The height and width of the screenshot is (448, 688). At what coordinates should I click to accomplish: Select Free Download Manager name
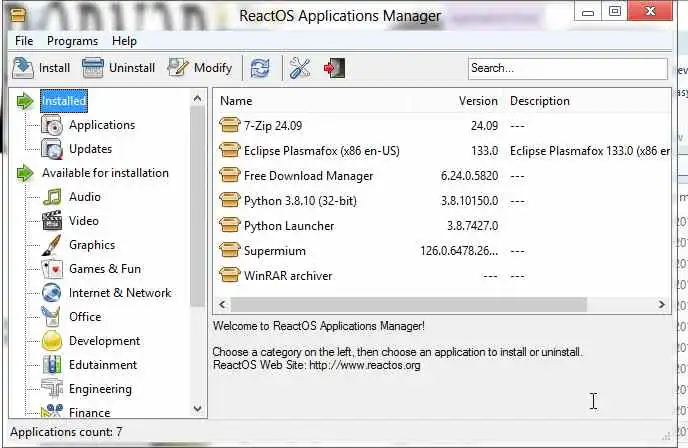308,176
